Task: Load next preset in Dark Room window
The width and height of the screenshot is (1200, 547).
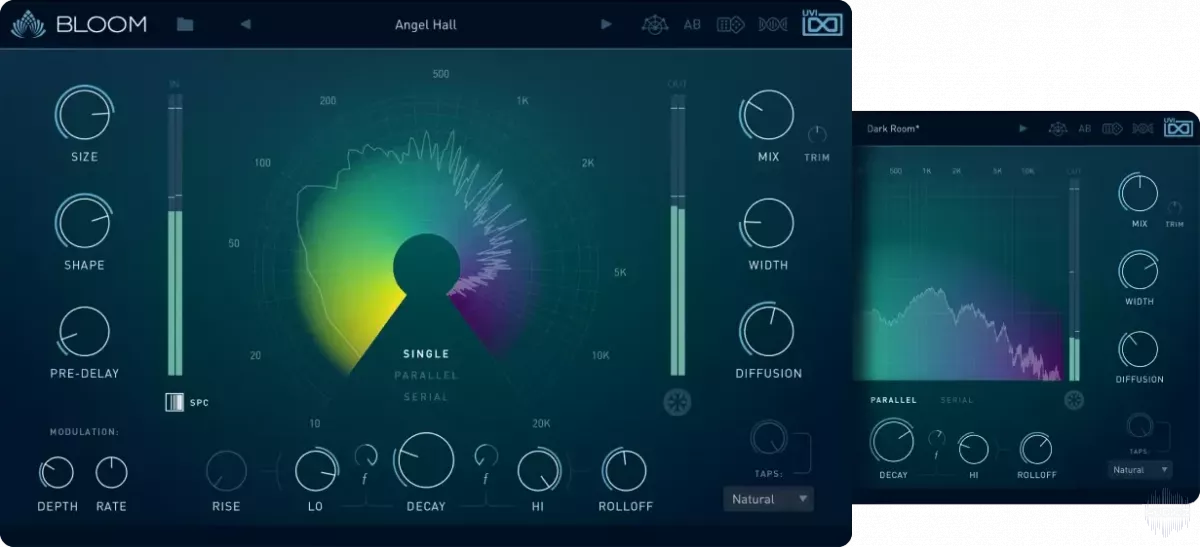Action: click(x=1023, y=128)
